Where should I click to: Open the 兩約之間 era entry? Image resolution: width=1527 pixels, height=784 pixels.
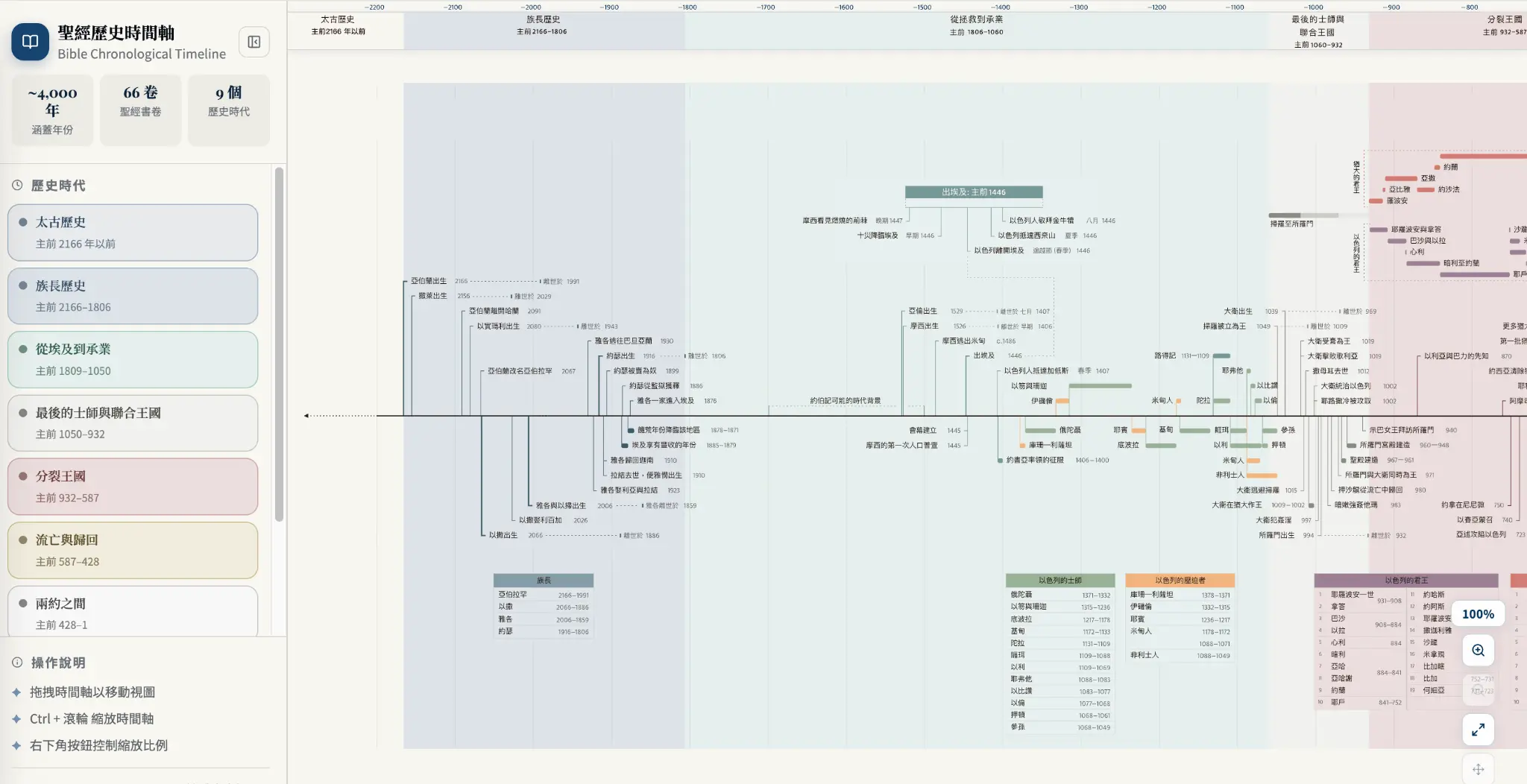[133, 613]
